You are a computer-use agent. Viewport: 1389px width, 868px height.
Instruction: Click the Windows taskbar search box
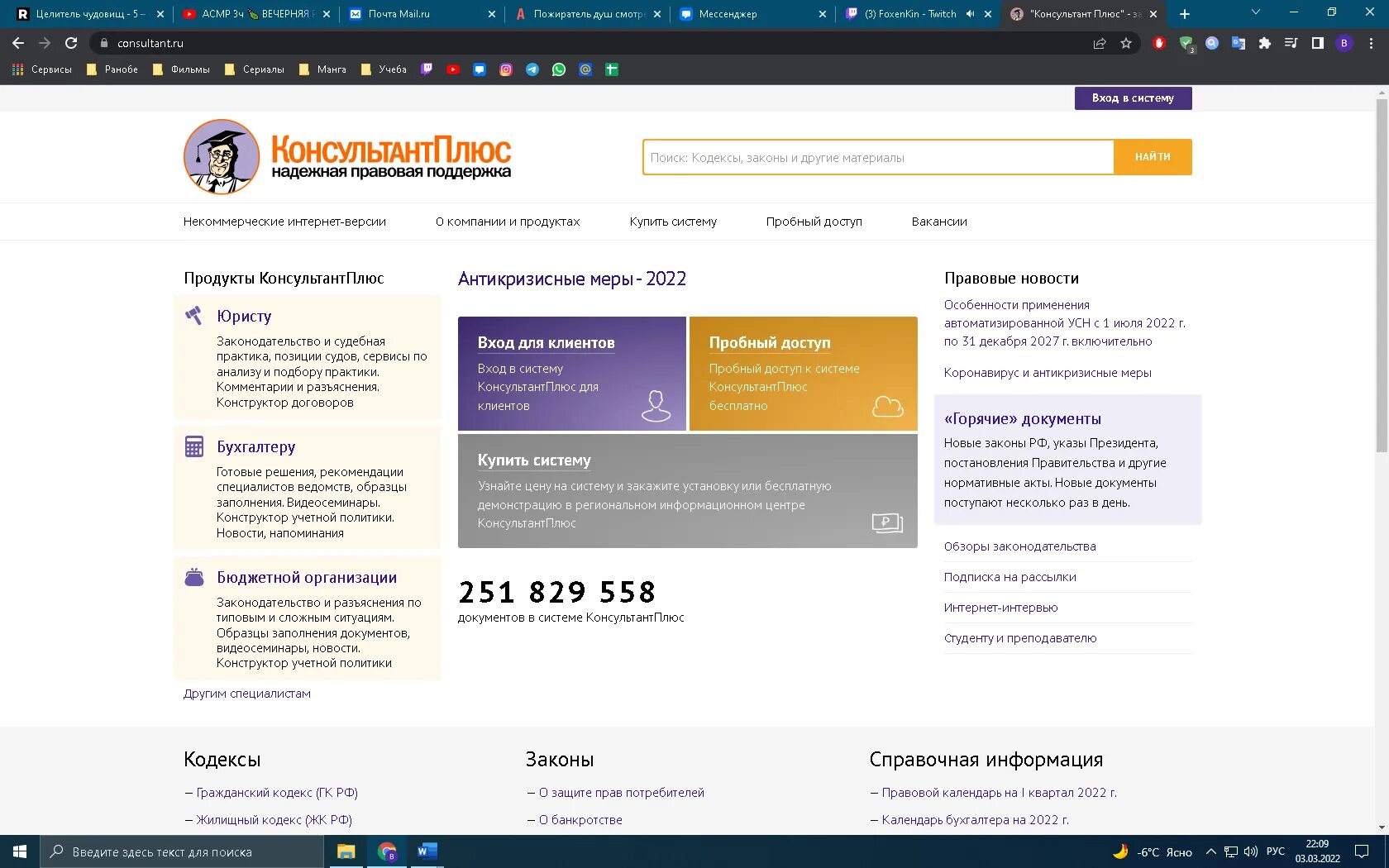pyautogui.click(x=182, y=851)
